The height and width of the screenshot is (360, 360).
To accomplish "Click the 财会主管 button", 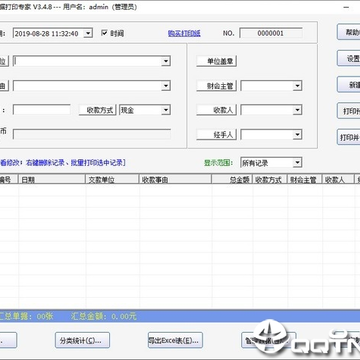I will coord(217,86).
